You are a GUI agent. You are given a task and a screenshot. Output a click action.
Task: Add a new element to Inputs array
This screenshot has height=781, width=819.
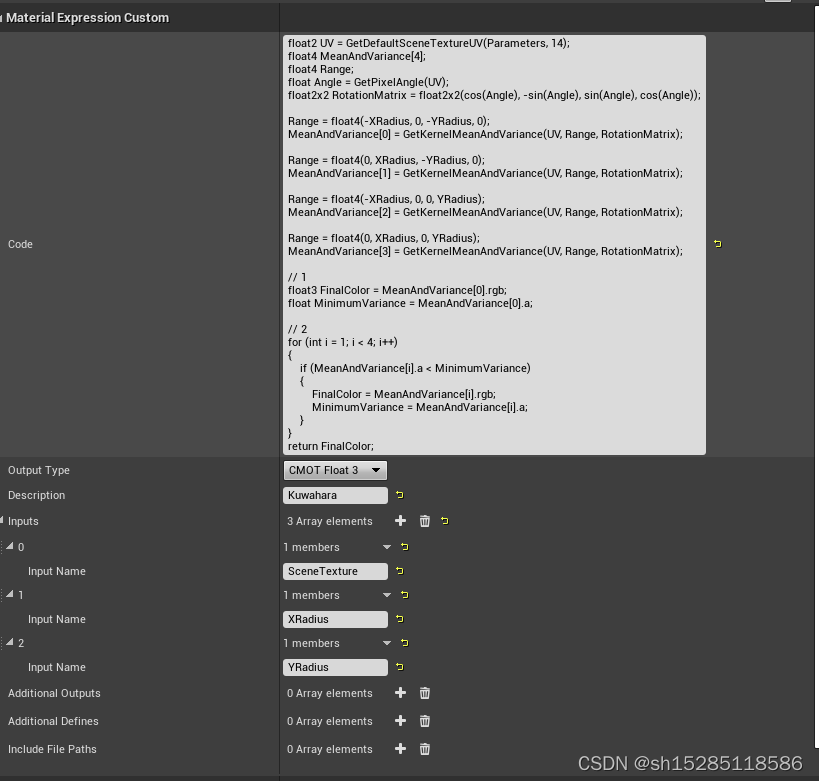(401, 521)
